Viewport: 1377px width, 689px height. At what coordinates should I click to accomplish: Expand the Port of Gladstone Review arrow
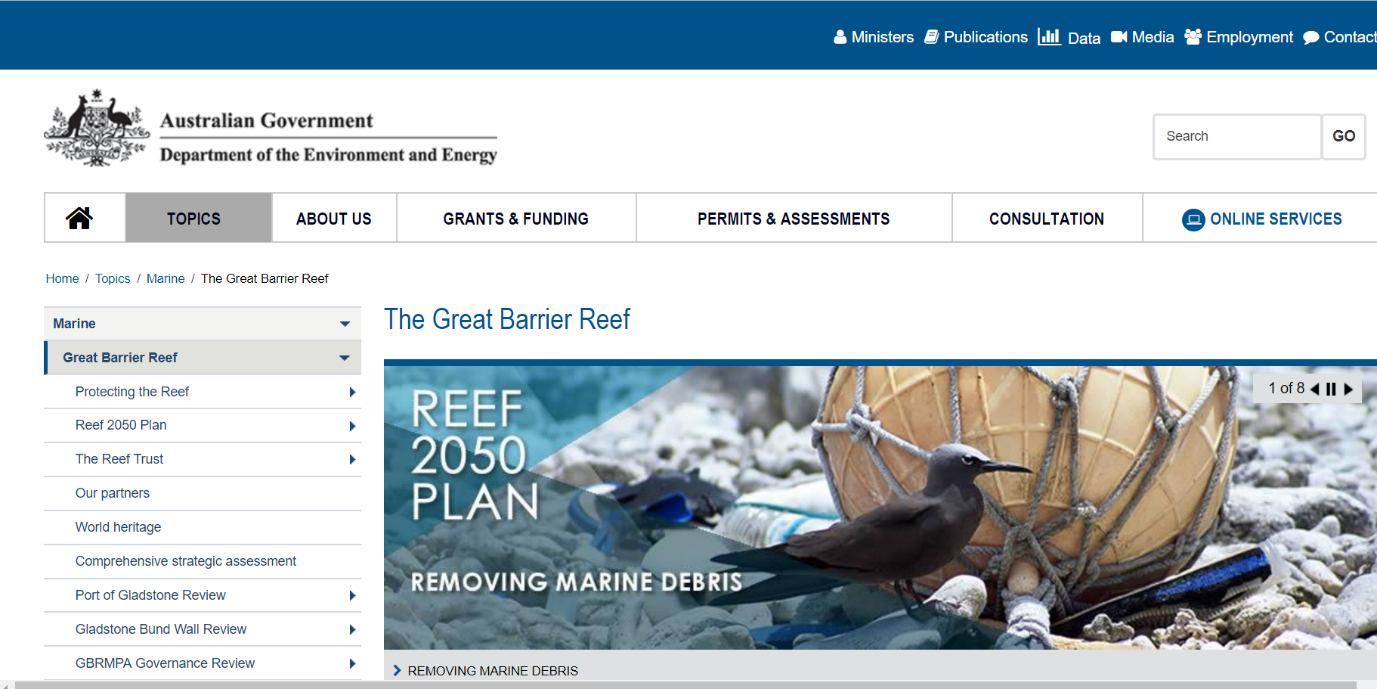coord(352,596)
